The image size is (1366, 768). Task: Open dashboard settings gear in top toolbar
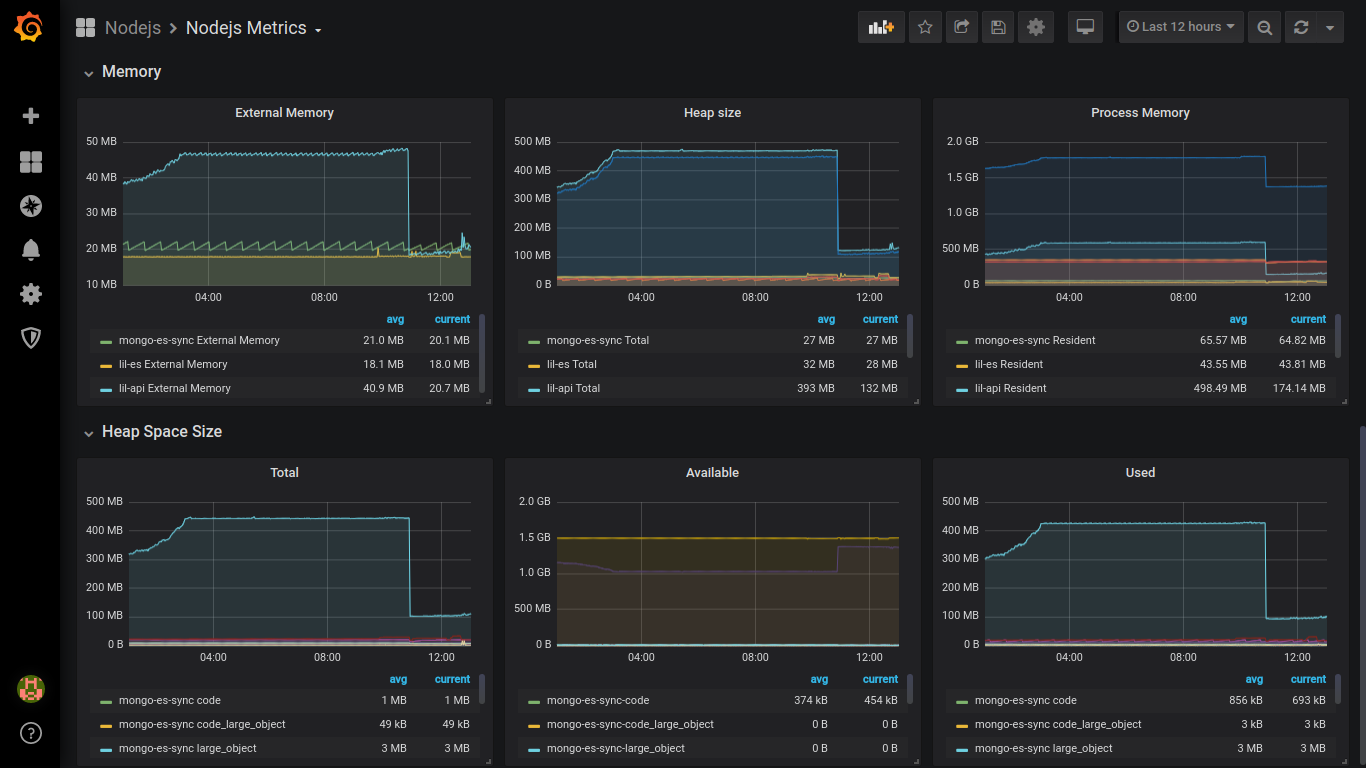pyautogui.click(x=1036, y=27)
